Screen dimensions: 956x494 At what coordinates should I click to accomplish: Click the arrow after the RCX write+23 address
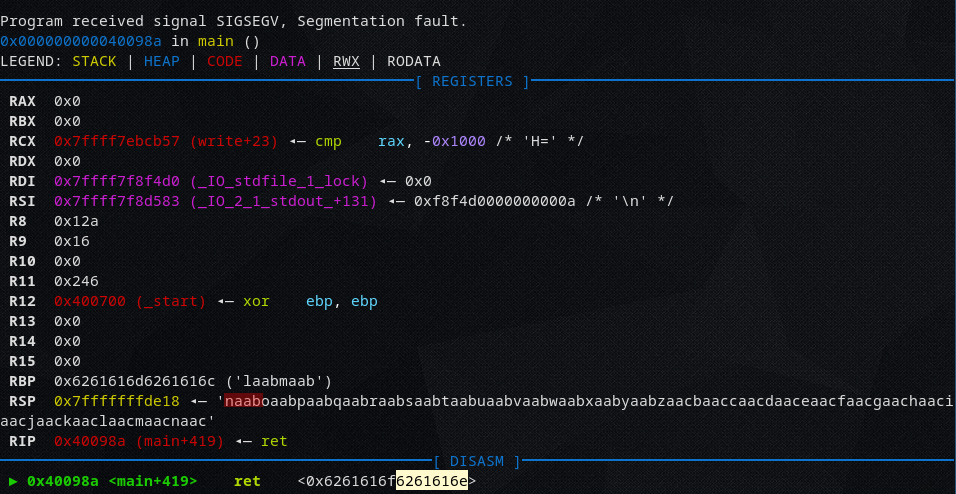297,141
